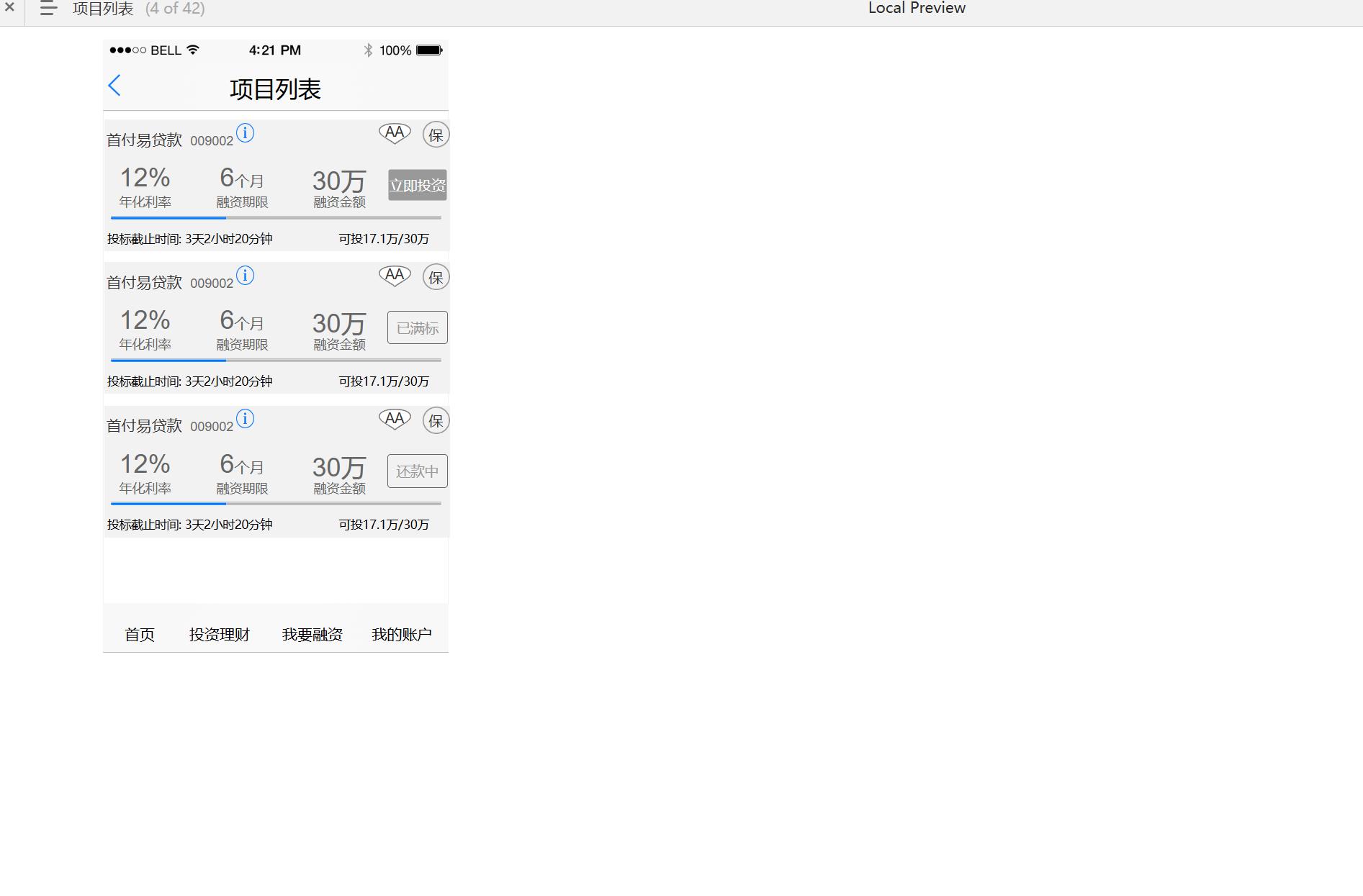This screenshot has width=1363, height=896.
Task: Click the 6个月 融资期限 value in the 还款中 card
Action: pyautogui.click(x=242, y=464)
